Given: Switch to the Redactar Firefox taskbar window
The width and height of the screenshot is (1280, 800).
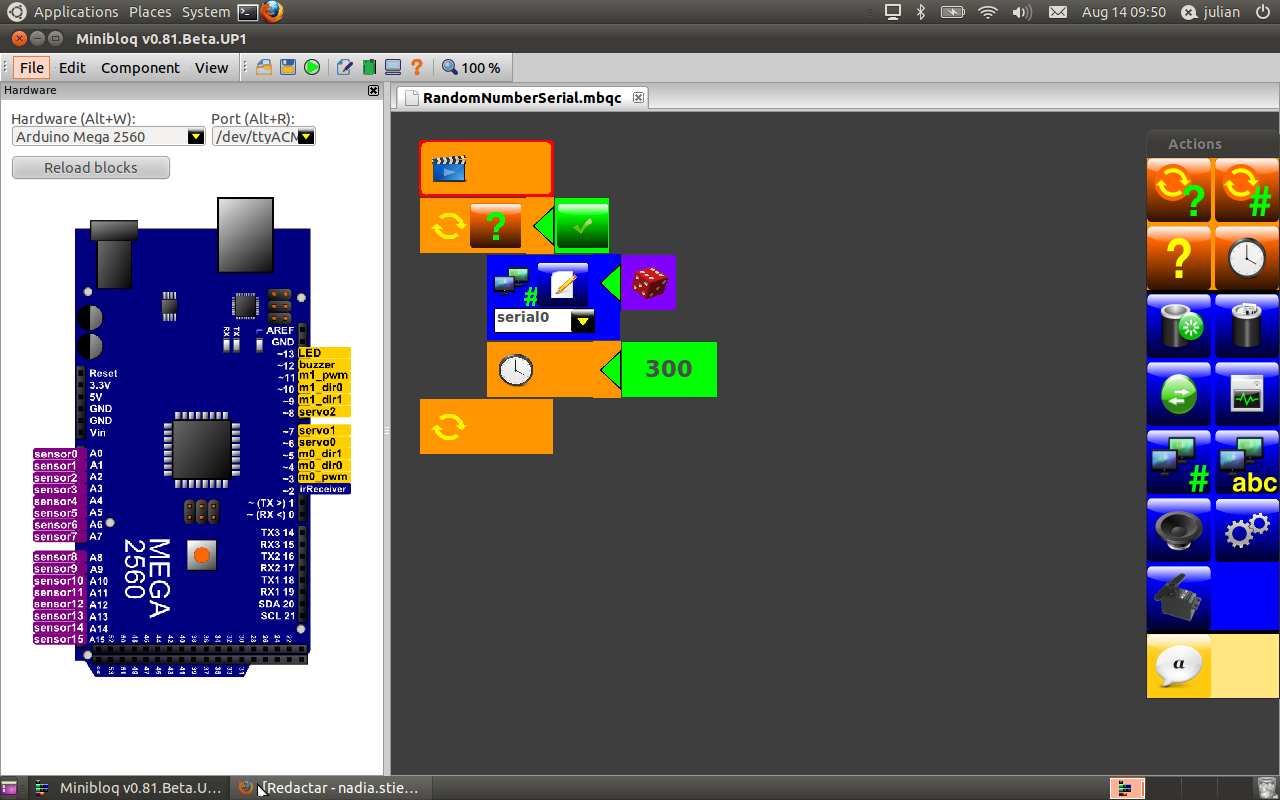Looking at the screenshot, I should coord(332,788).
